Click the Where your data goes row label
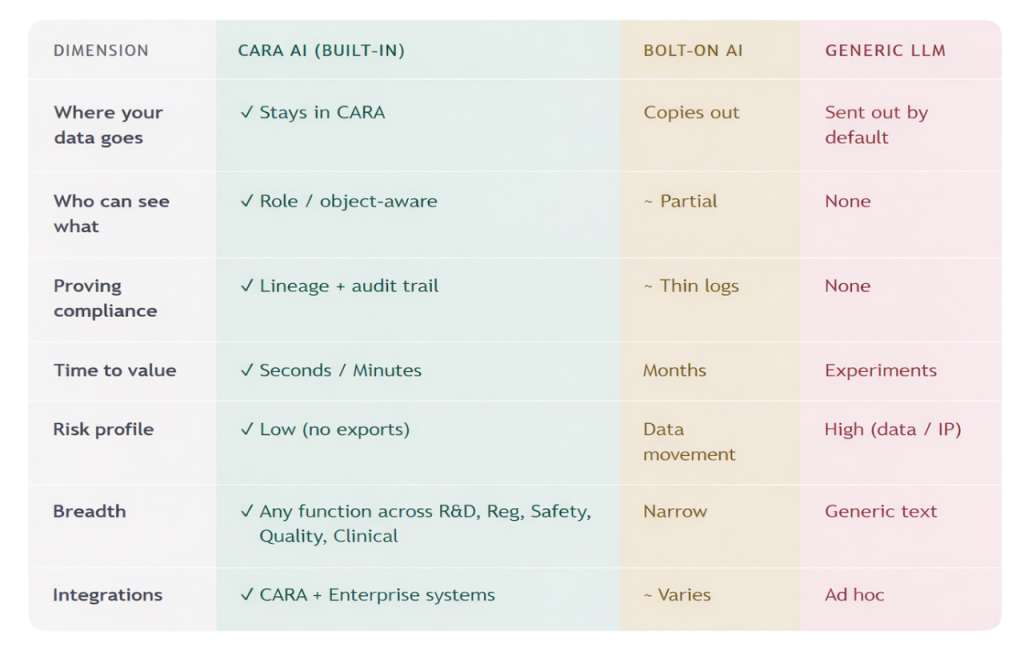Screen dimensions: 1024x656 tap(108, 125)
